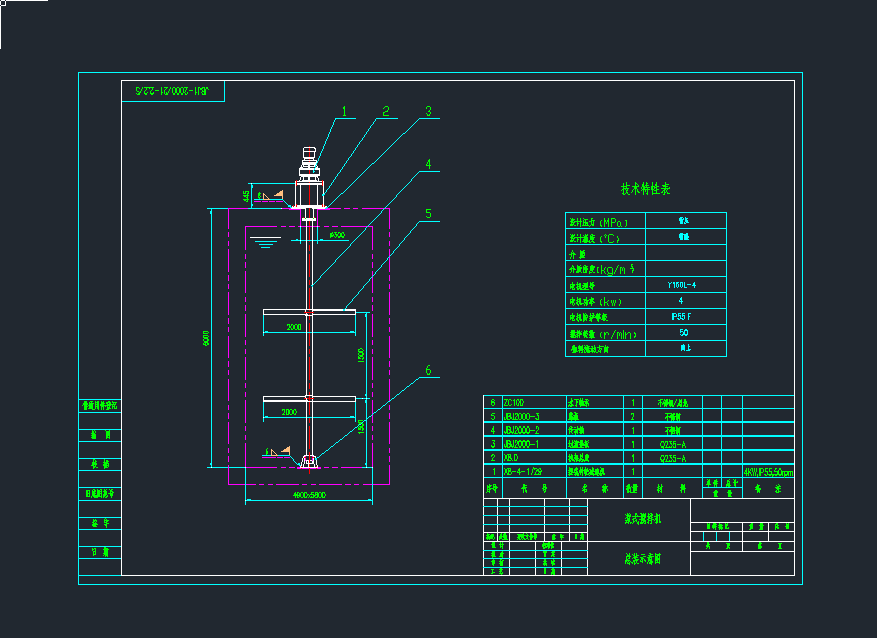Select the Y160L-4 motor model cell
The height and width of the screenshot is (638, 877).
coord(684,285)
